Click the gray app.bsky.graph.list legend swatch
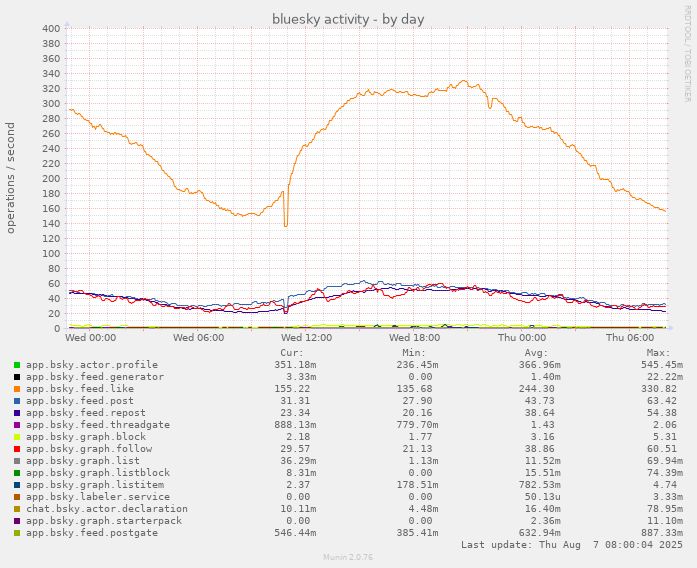 click(x=17, y=461)
